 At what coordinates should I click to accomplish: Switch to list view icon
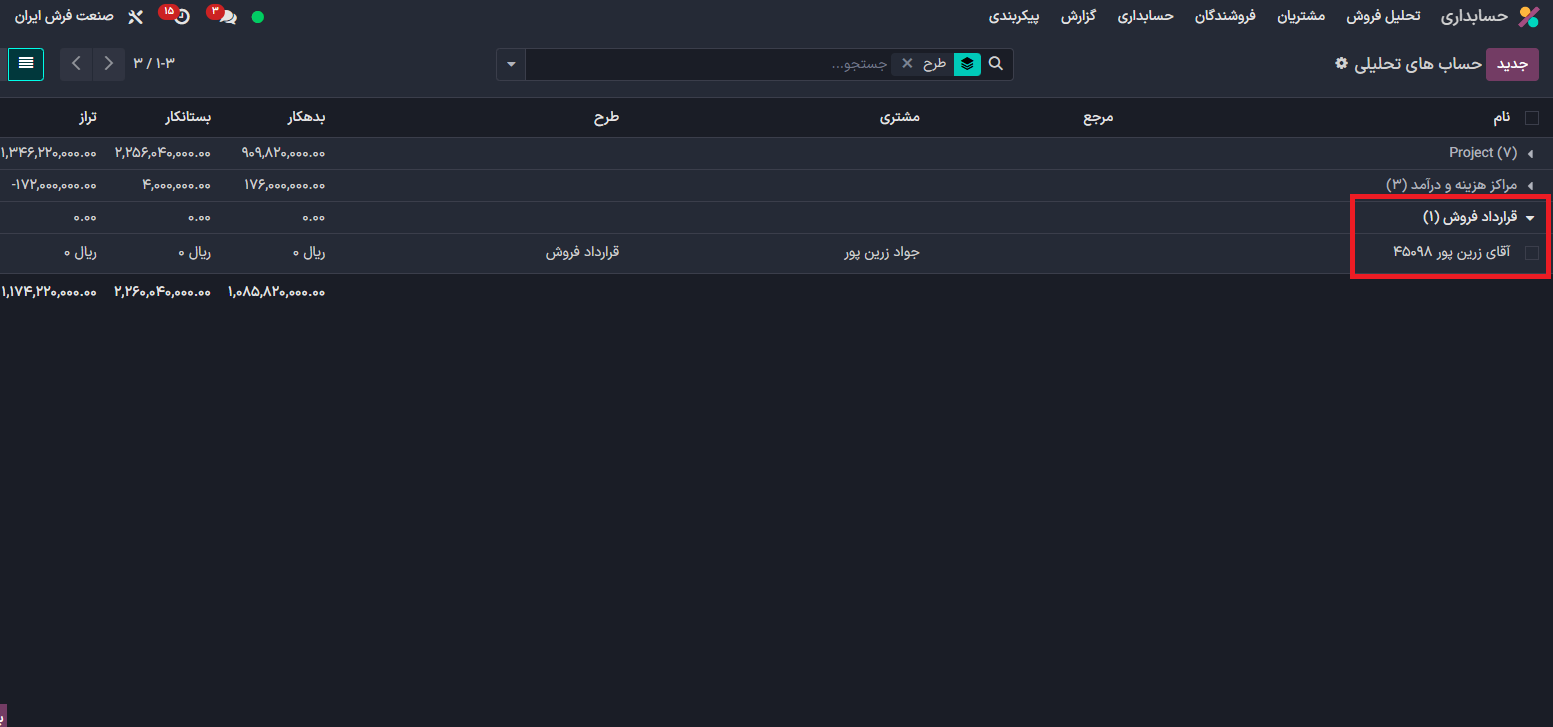pos(26,64)
